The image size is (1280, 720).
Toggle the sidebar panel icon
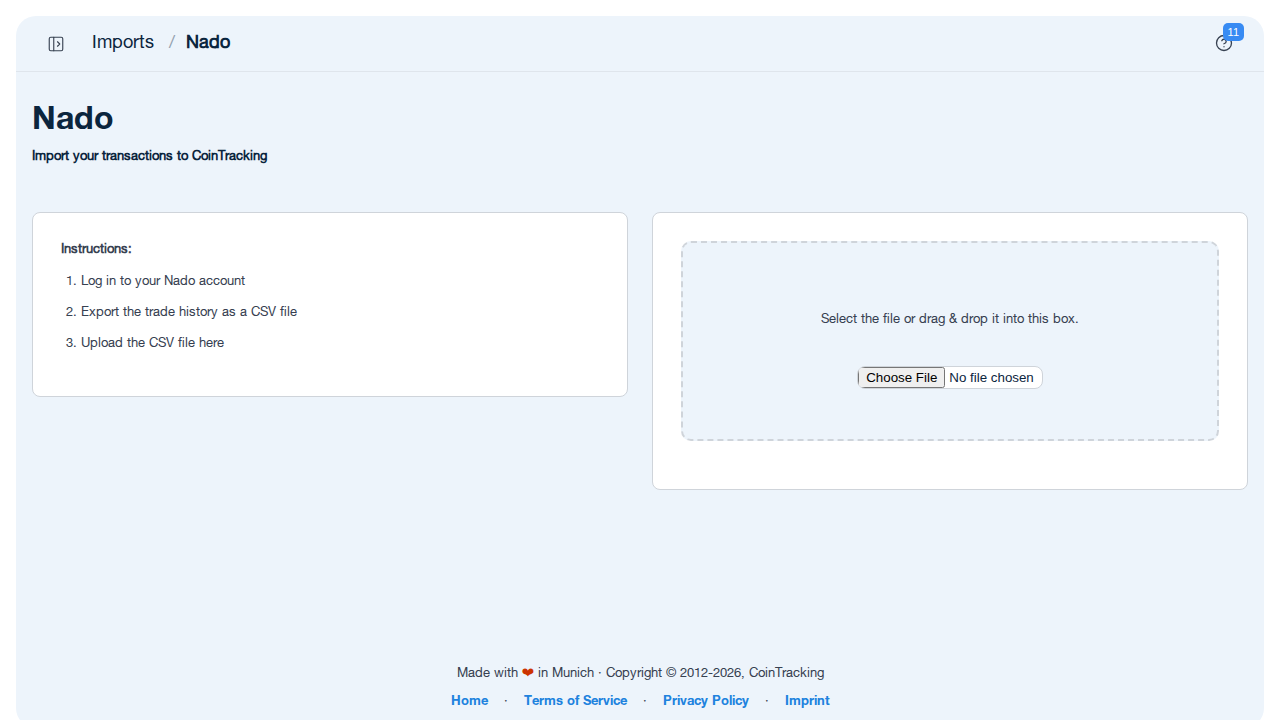[x=56, y=43]
